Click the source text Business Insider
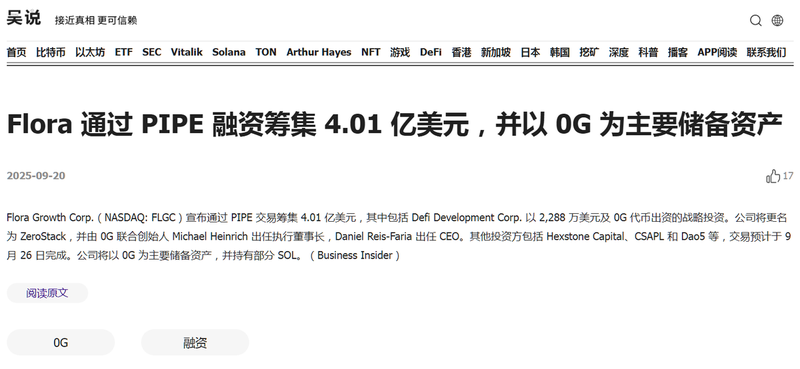This screenshot has height=369, width=800. tap(355, 256)
